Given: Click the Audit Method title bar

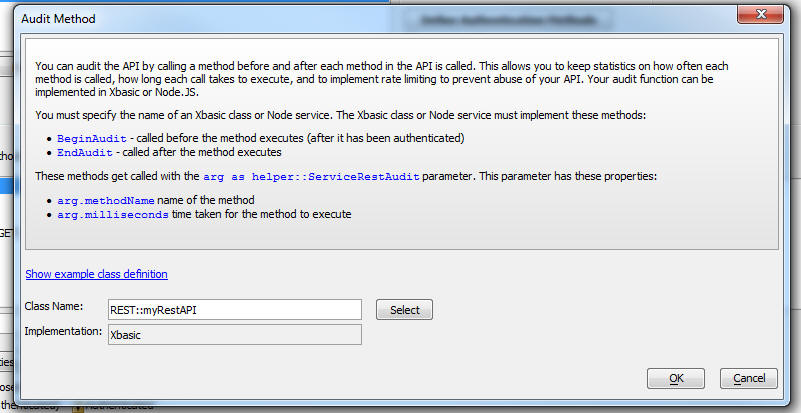Looking at the screenshot, I should click(x=358, y=19).
